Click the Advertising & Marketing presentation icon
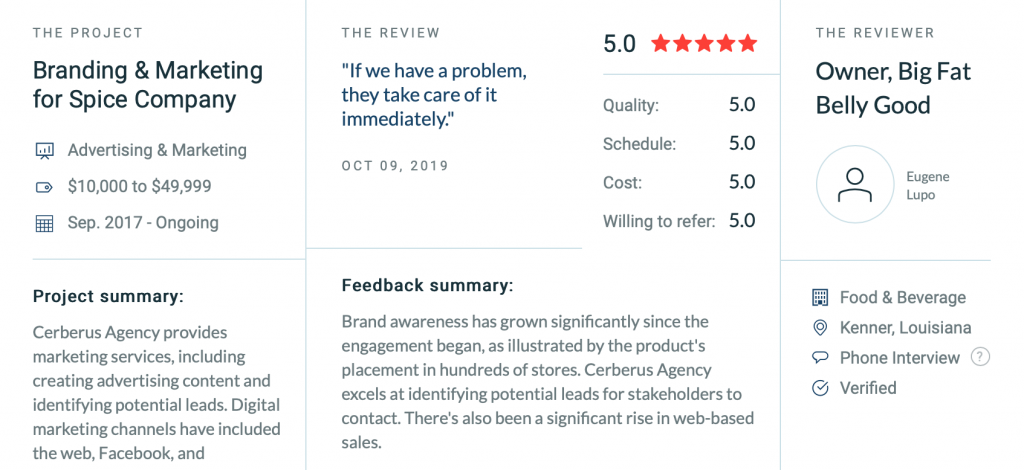This screenshot has height=470, width=1024. (x=44, y=151)
